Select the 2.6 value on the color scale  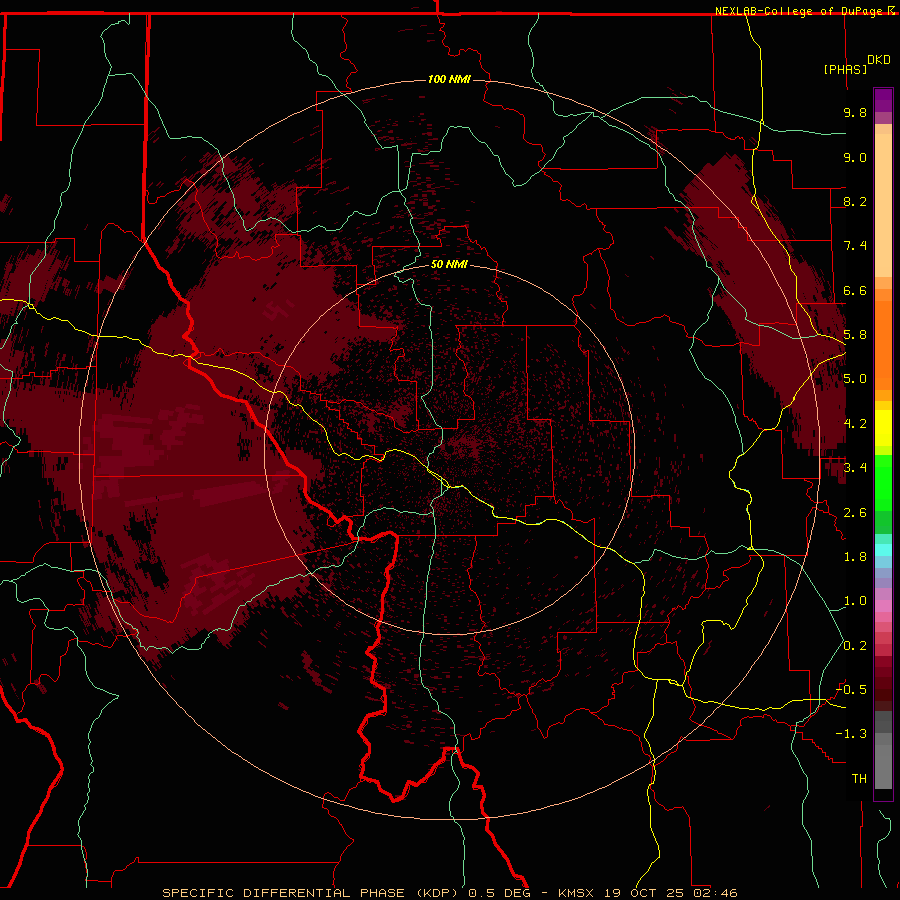click(x=855, y=513)
